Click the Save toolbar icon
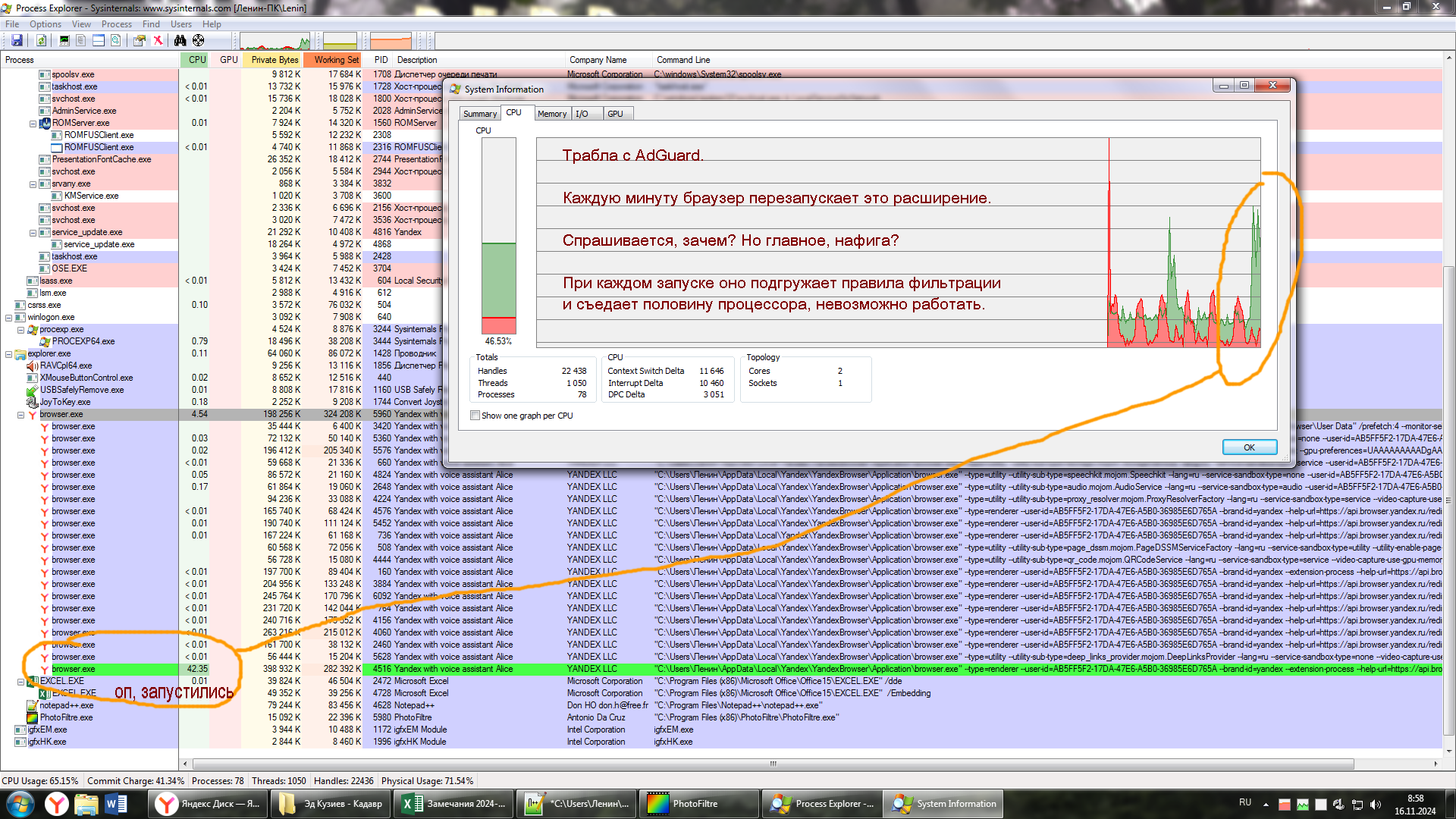This screenshot has width=1456, height=819. click(17, 40)
